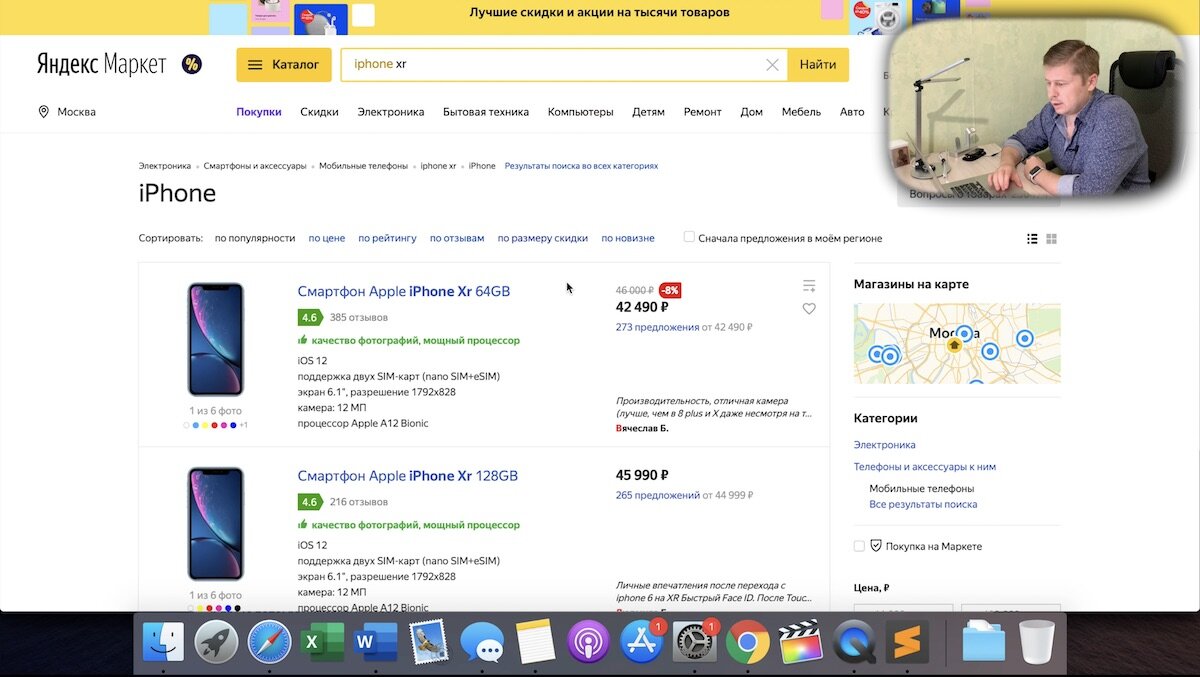This screenshot has height=677, width=1200.
Task: Open the Покупки menu item
Action: (x=259, y=112)
